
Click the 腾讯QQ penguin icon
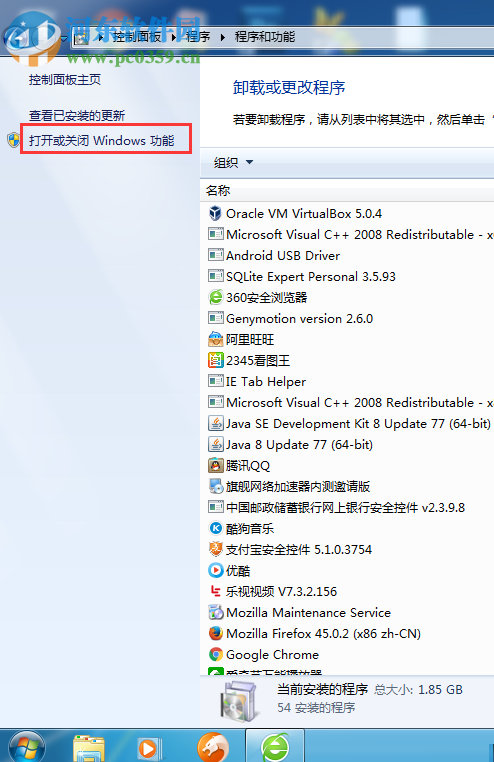[215, 465]
